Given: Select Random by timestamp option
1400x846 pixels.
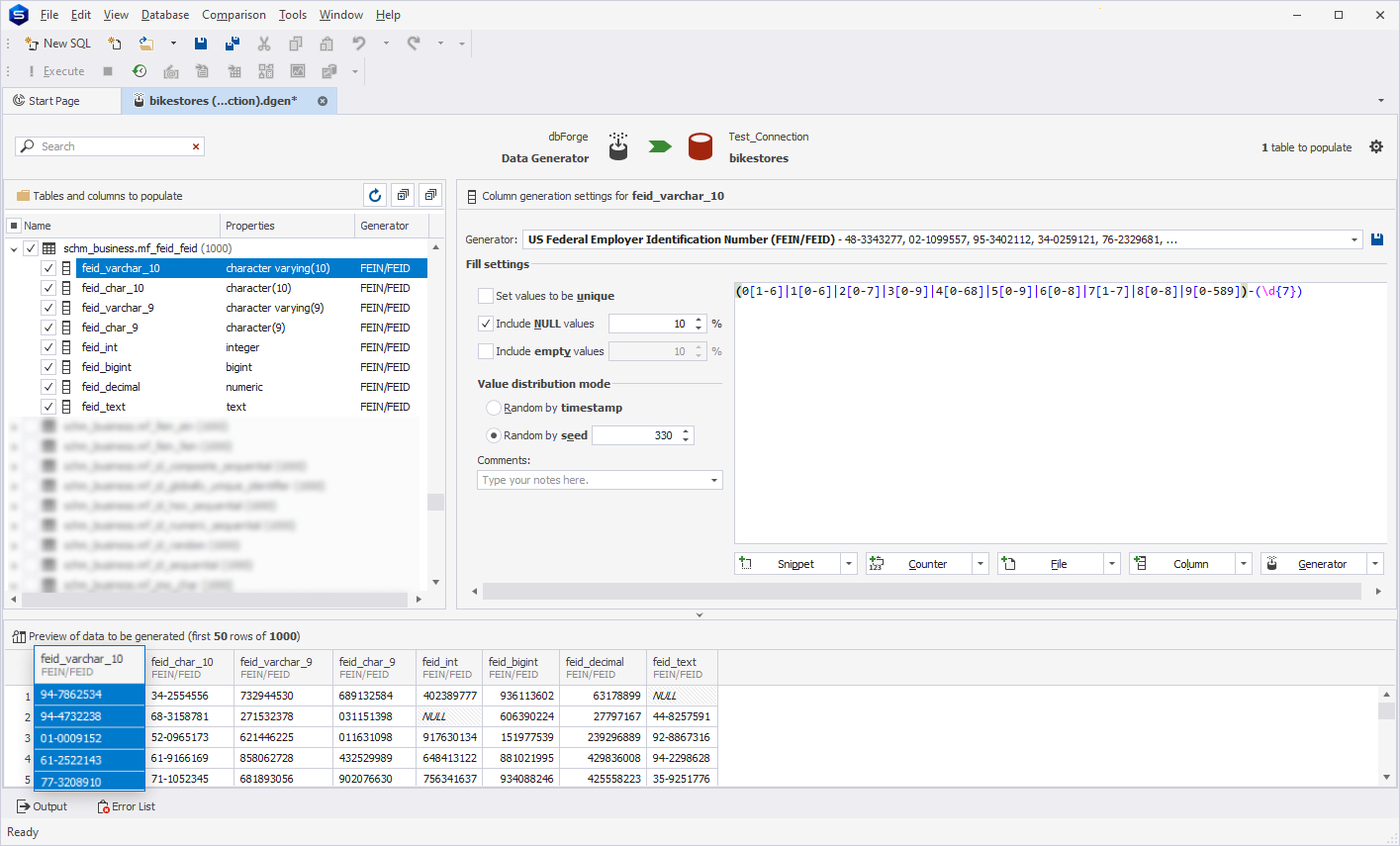Looking at the screenshot, I should click(x=494, y=408).
